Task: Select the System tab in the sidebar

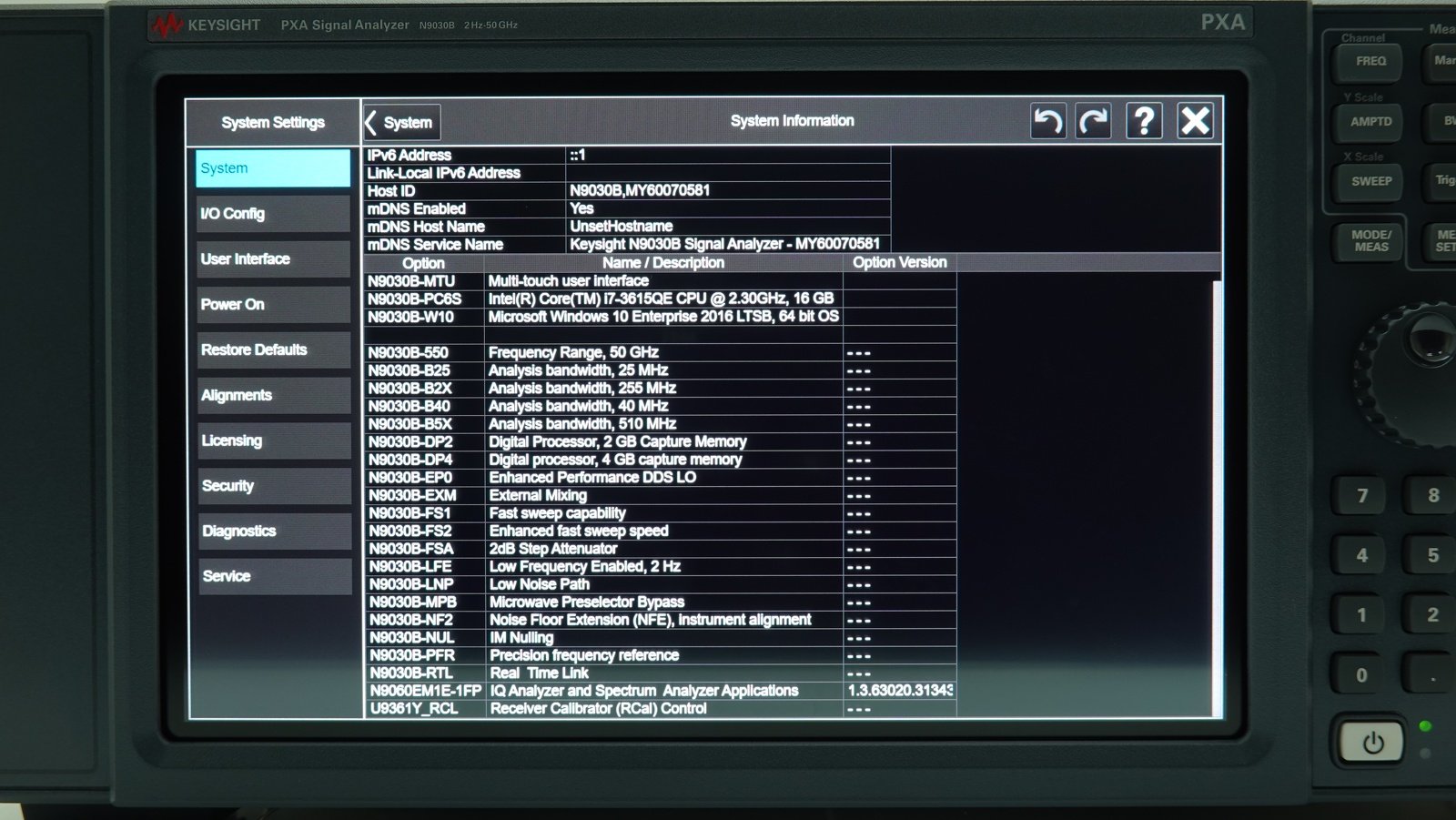Action: coord(273,168)
